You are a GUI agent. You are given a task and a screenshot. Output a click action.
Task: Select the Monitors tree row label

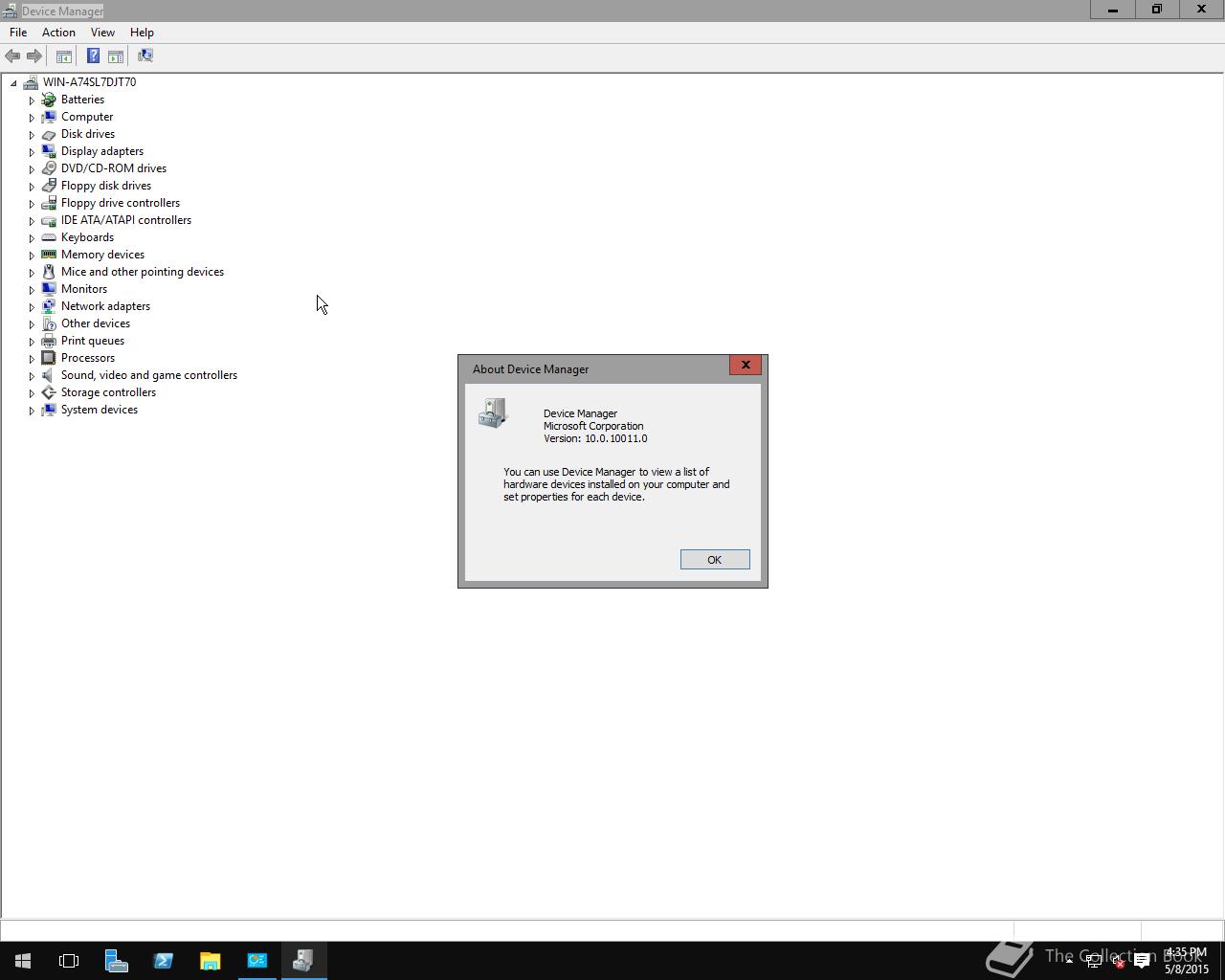point(84,289)
